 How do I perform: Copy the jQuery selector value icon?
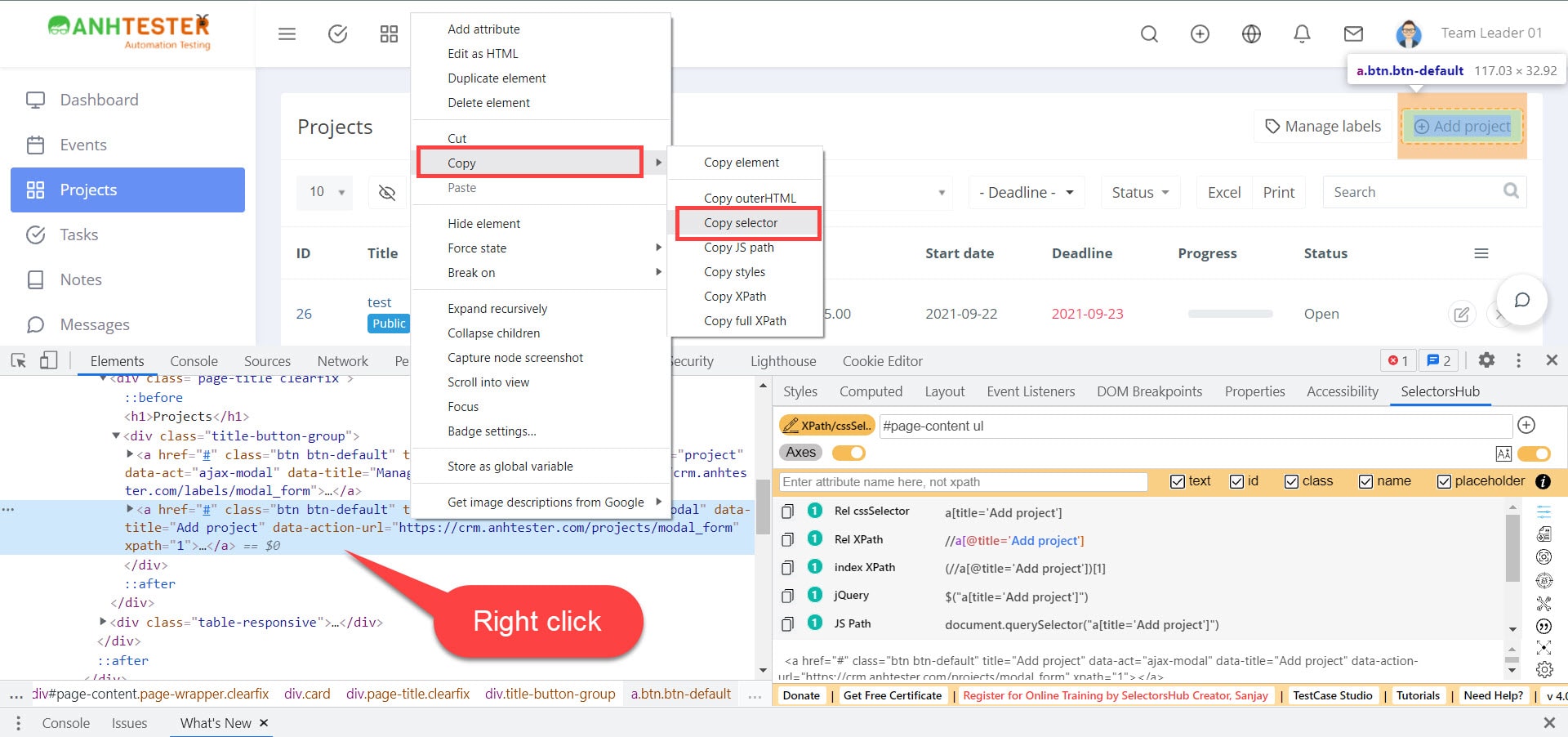tap(787, 596)
